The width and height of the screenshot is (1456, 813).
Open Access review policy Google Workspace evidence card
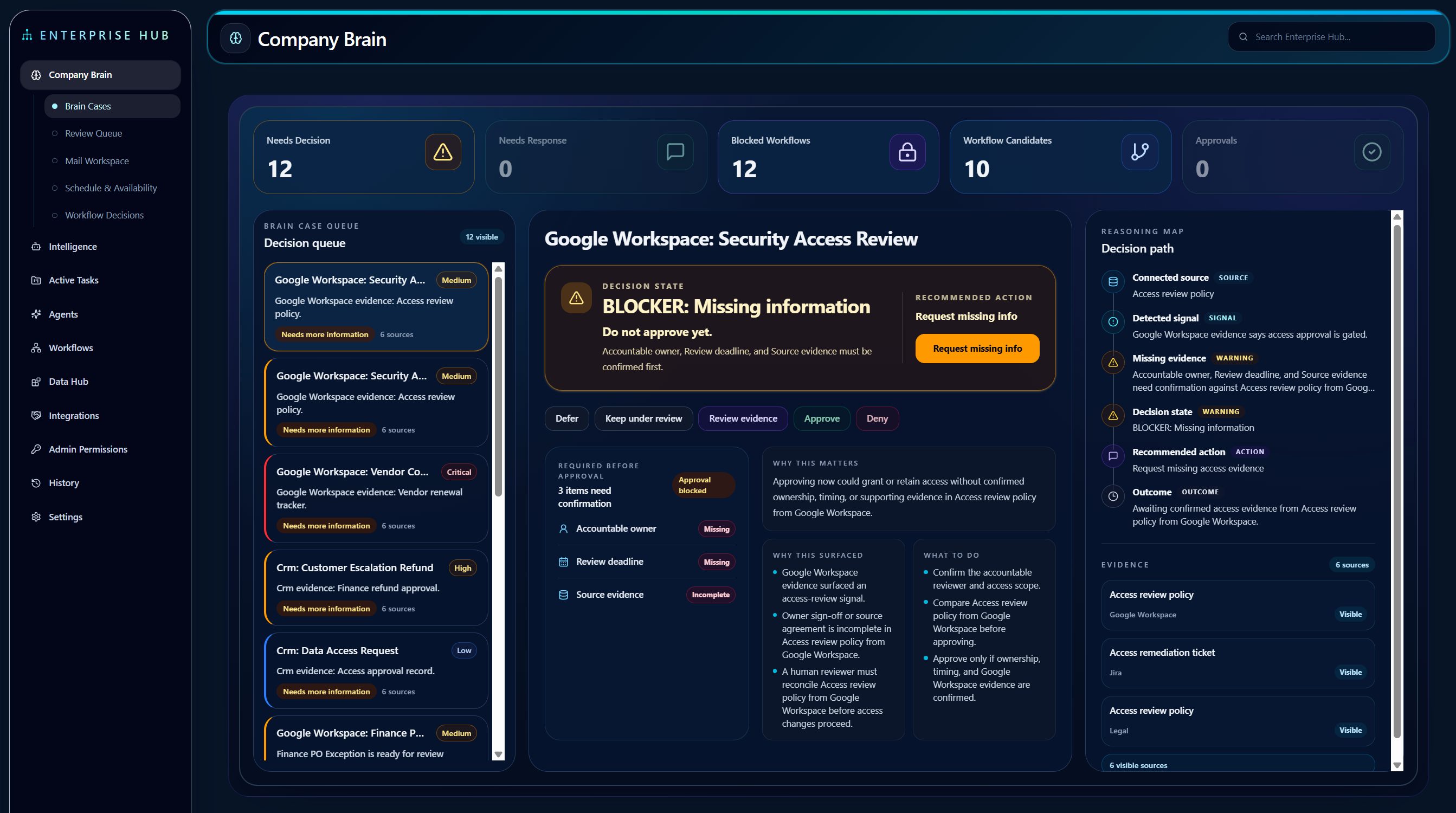click(x=1237, y=605)
